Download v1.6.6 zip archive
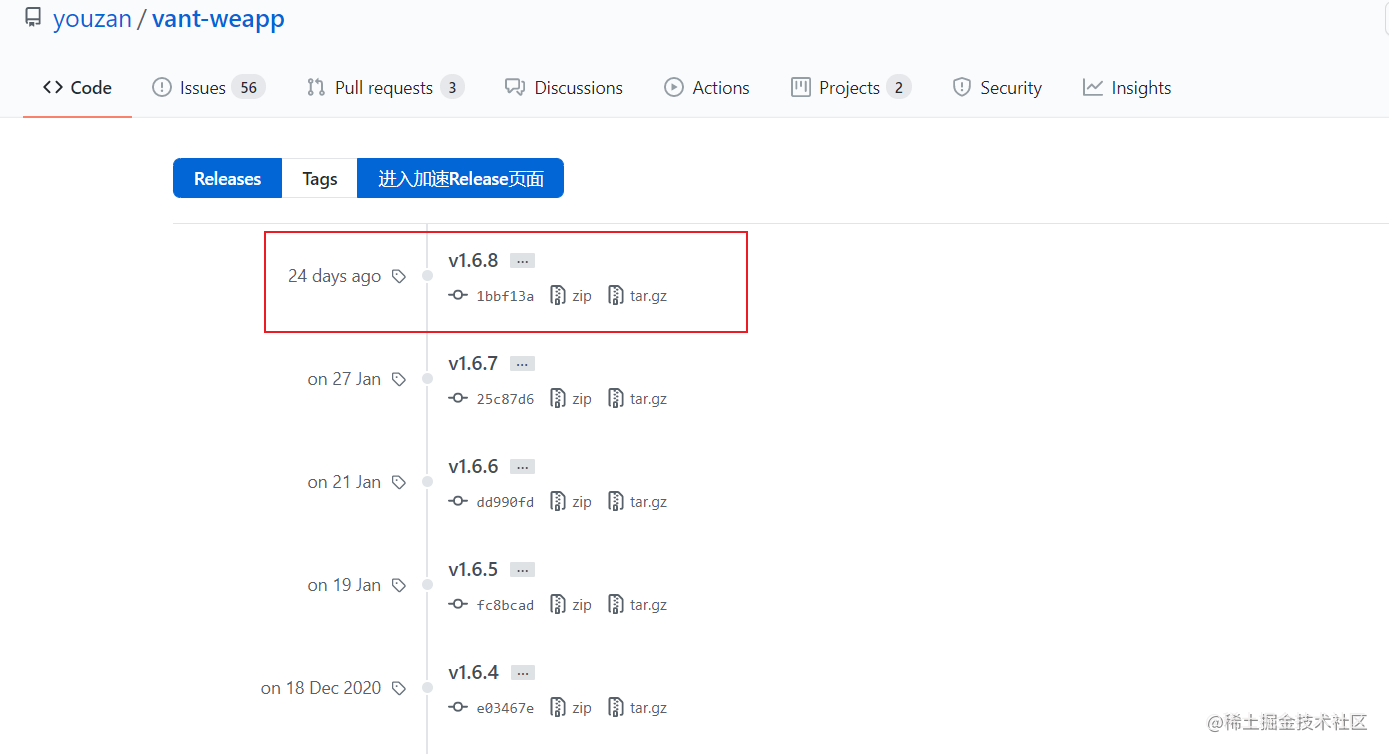 (x=571, y=502)
